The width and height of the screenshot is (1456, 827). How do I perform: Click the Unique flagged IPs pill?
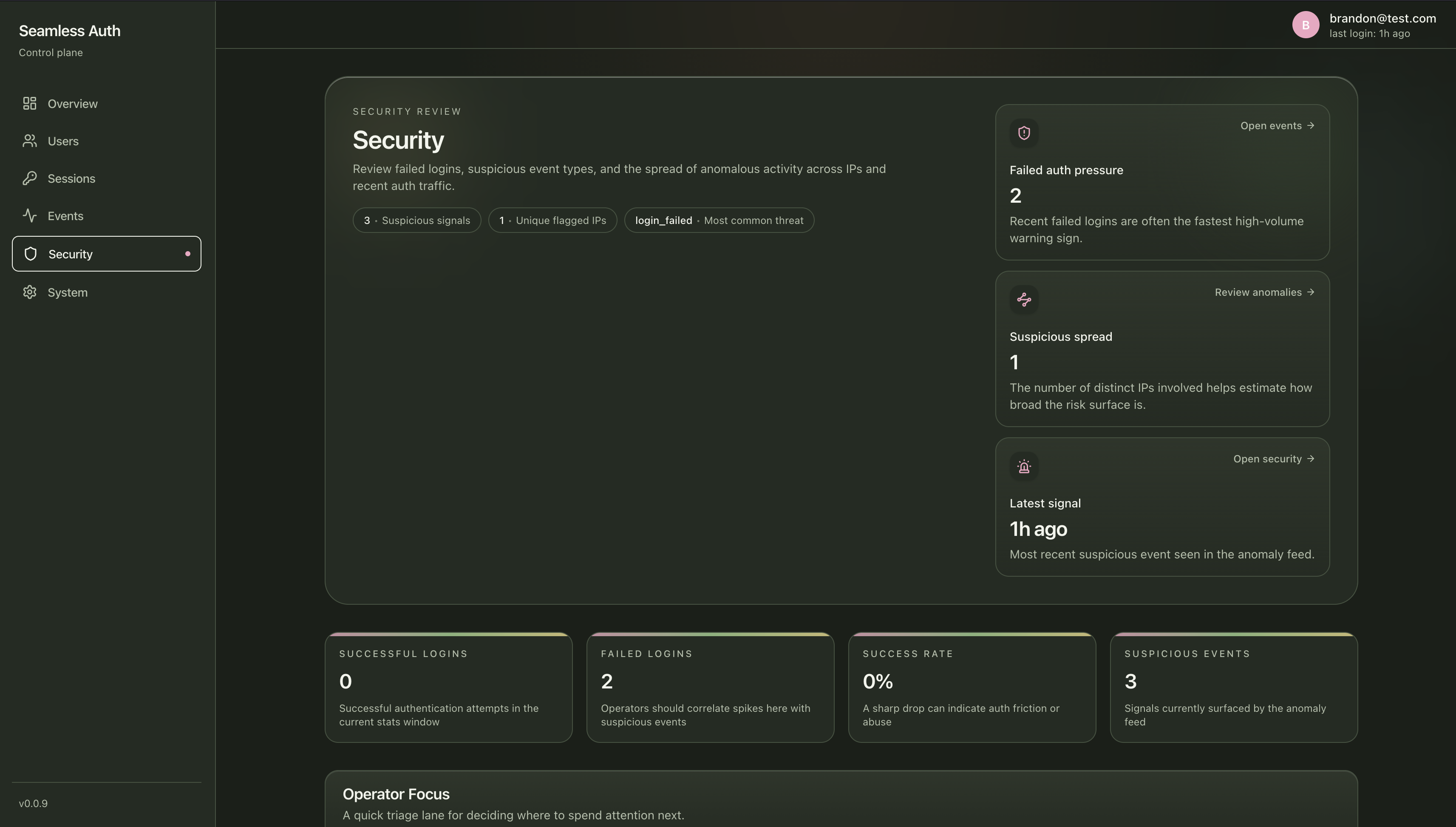point(552,221)
